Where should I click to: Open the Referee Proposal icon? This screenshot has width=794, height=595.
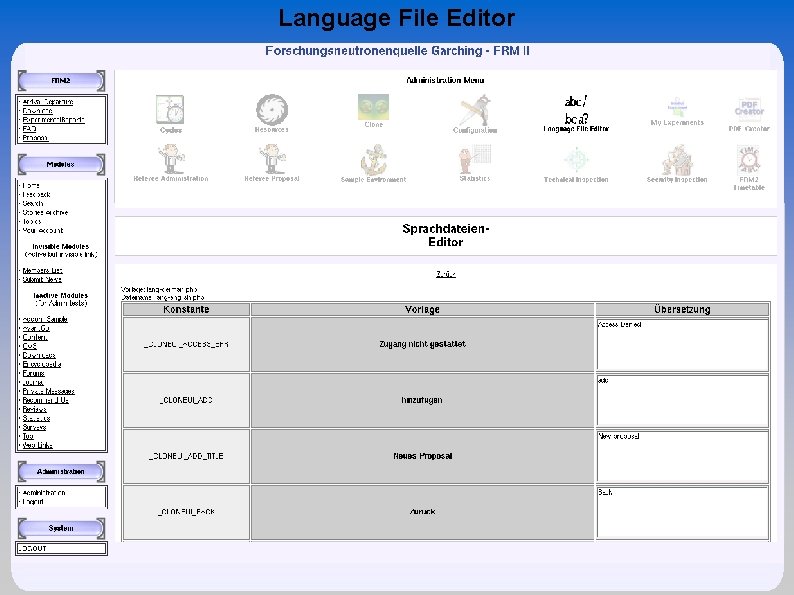click(x=272, y=159)
